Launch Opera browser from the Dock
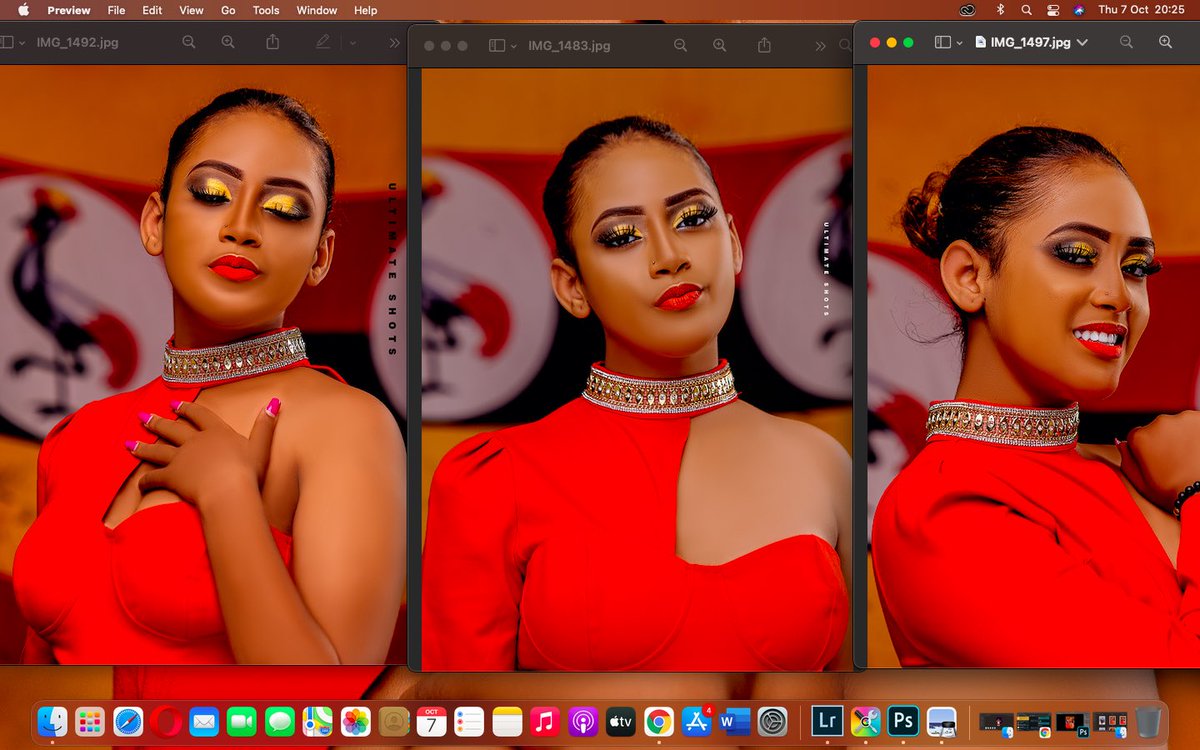 (x=166, y=721)
